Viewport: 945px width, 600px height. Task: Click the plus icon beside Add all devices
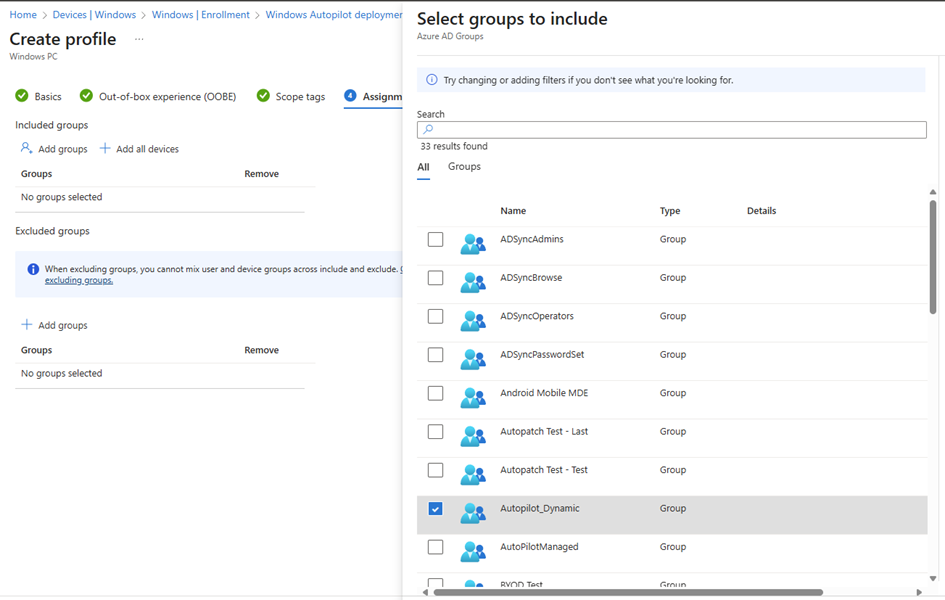[106, 149]
